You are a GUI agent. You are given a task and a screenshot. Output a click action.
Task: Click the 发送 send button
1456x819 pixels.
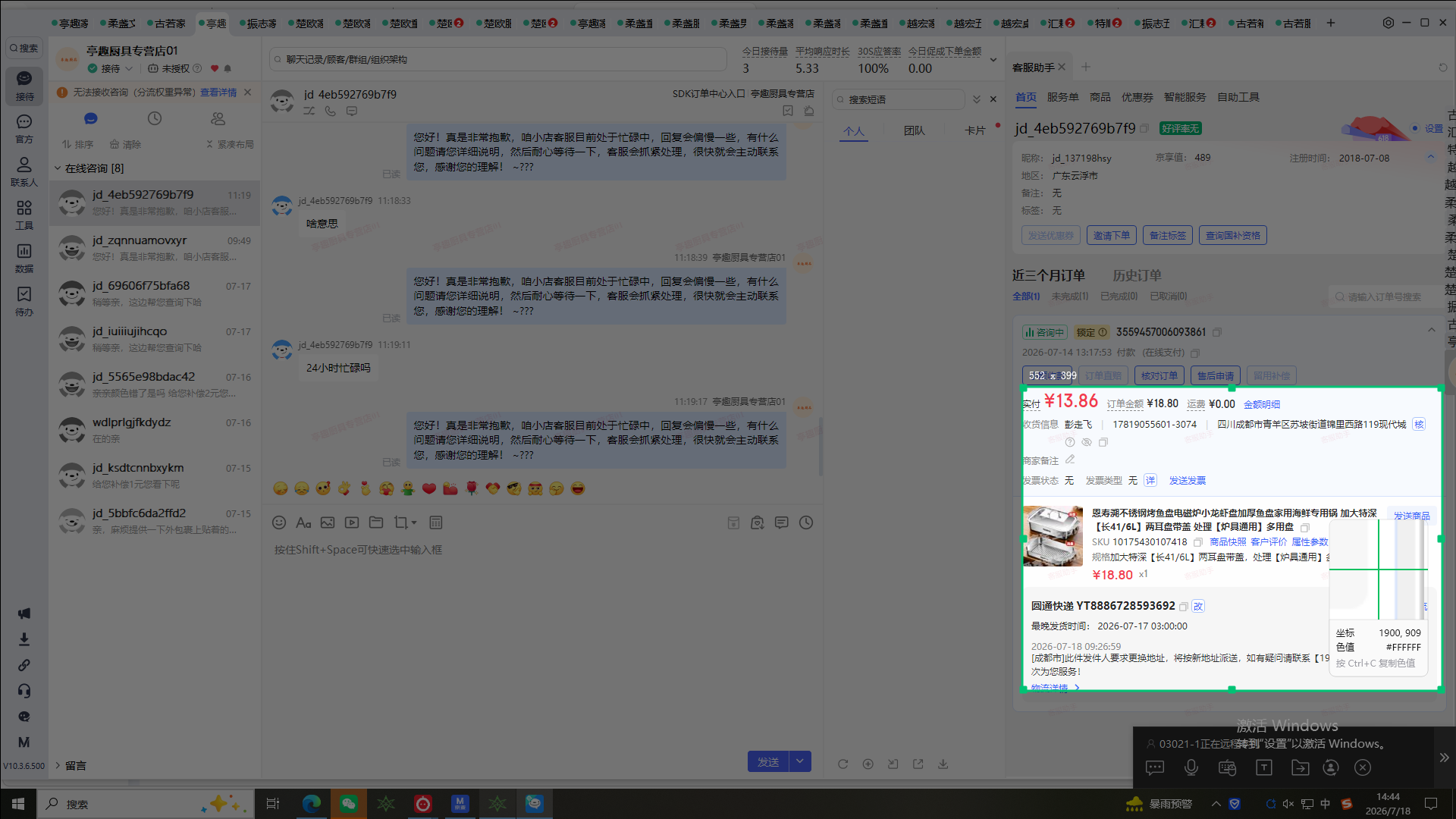768,761
